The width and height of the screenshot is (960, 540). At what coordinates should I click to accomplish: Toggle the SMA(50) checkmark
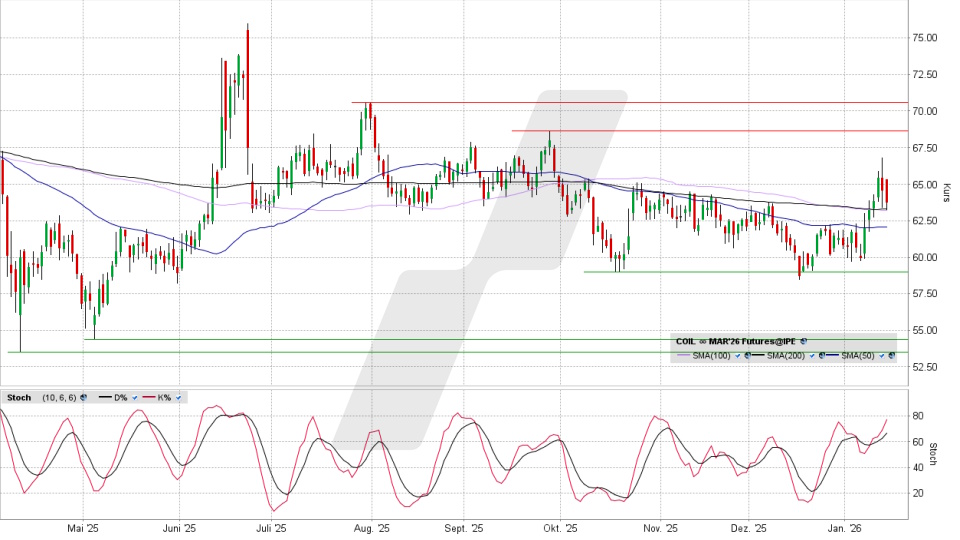tap(882, 356)
